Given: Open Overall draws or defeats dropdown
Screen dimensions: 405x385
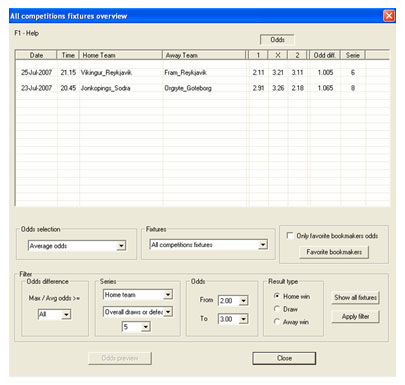Looking at the screenshot, I should coord(168,312).
